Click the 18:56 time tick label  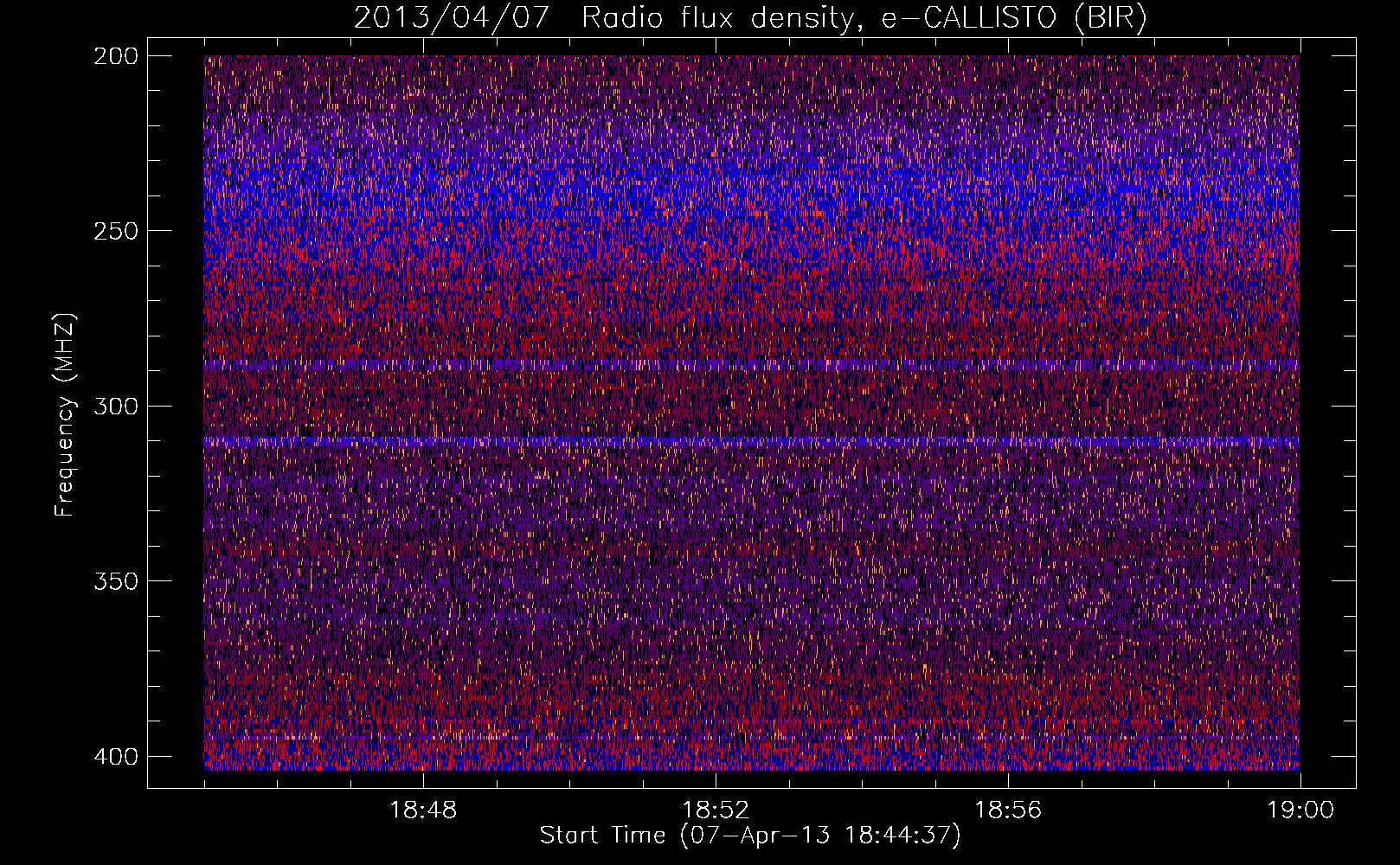coord(1008,811)
